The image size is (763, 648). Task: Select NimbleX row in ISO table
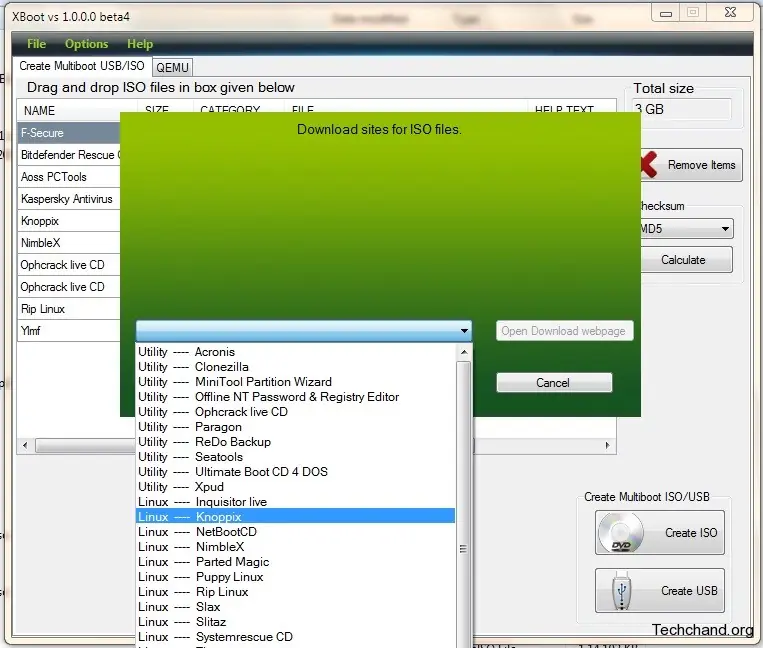click(x=69, y=243)
